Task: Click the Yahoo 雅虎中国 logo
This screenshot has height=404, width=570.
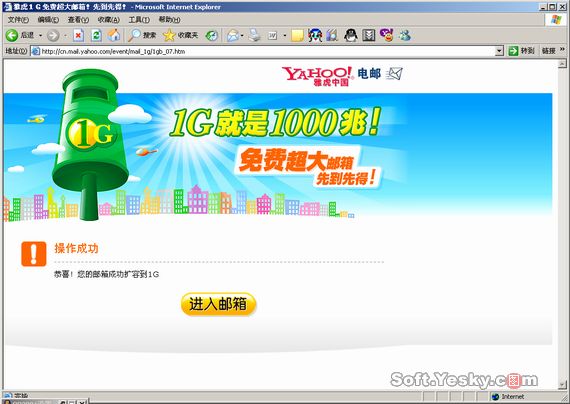Action: [x=317, y=76]
